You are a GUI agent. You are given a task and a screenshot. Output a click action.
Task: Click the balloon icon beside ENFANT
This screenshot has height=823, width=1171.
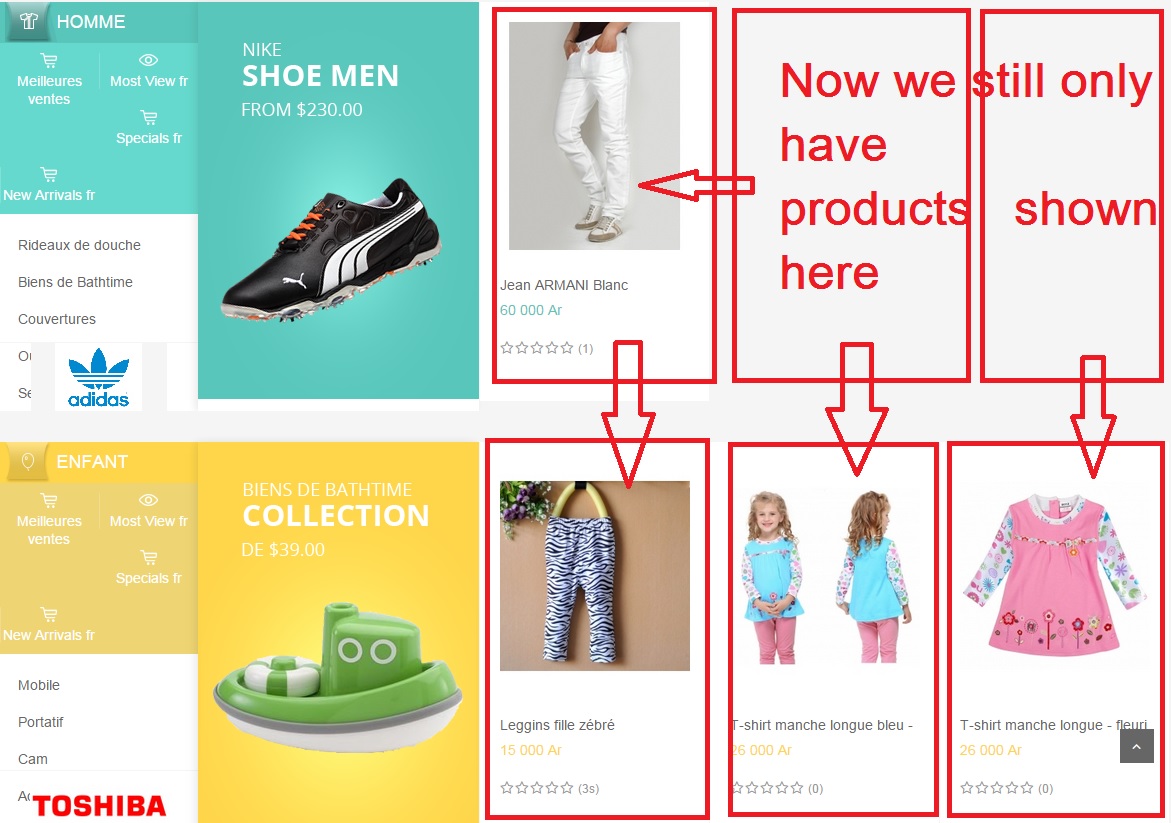[28, 462]
